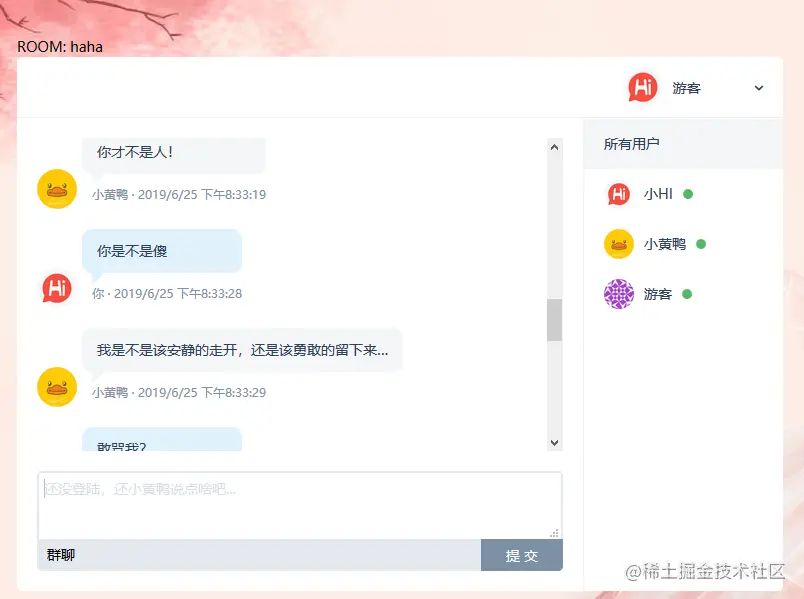Screen dimensions: 804x599
Task: Click green online dot beside 游客 in list
Action: [687, 294]
